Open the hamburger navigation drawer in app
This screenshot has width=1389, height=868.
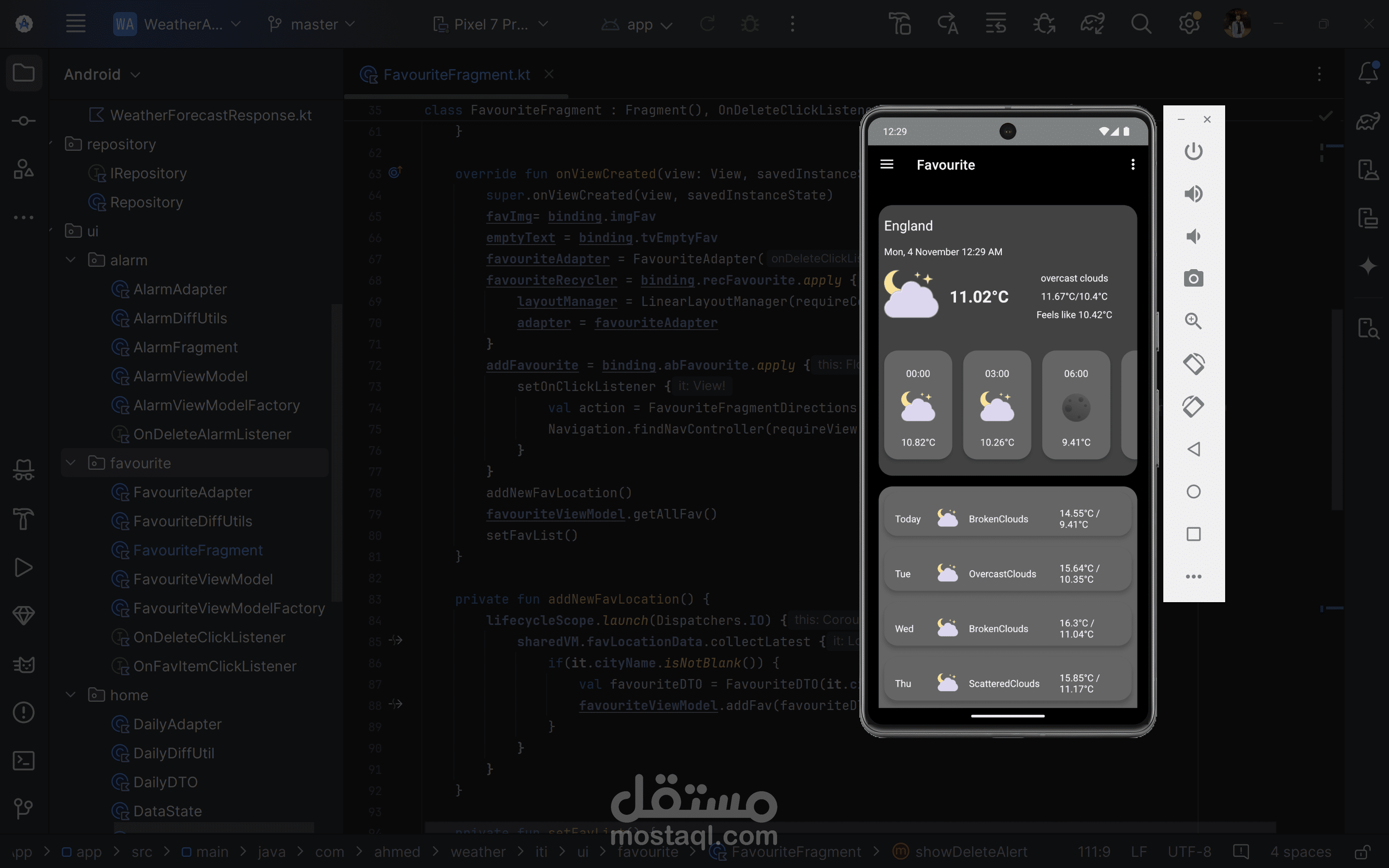[x=887, y=165]
